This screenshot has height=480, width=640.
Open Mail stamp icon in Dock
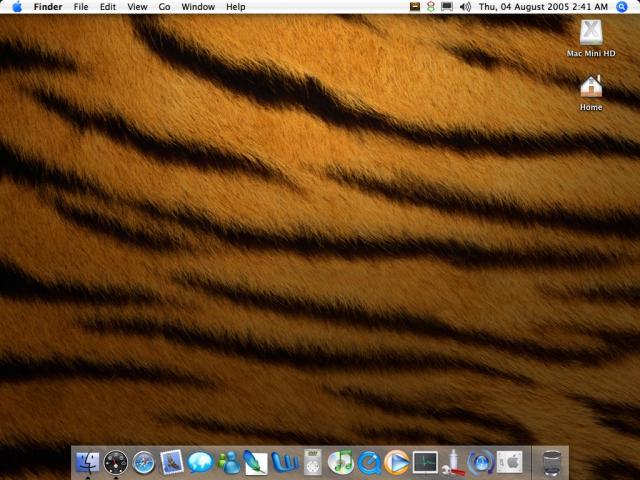coord(172,462)
